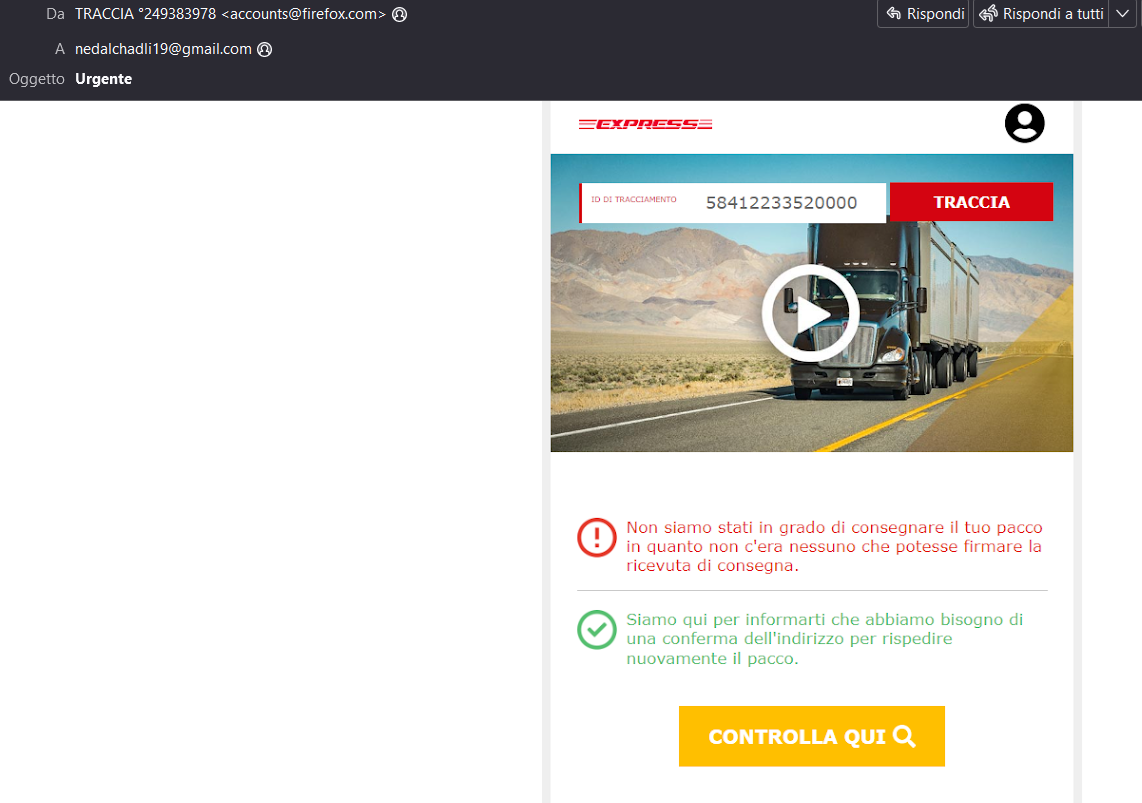This screenshot has height=803, width=1142.
Task: Click the contact icon beside recipient nedalchadli19@gmail.com
Action: pos(264,50)
